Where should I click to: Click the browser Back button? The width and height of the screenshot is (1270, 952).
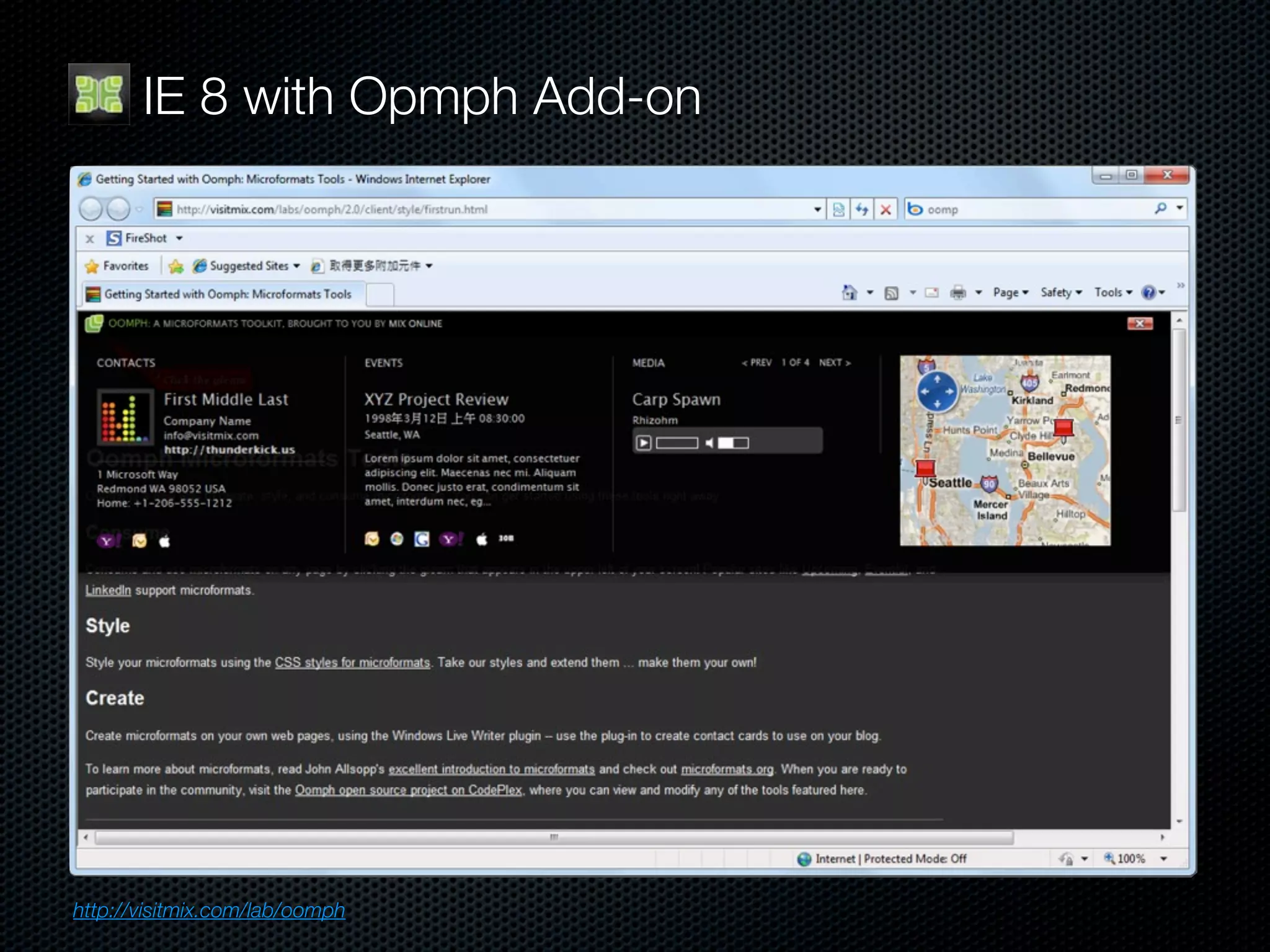(x=91, y=209)
